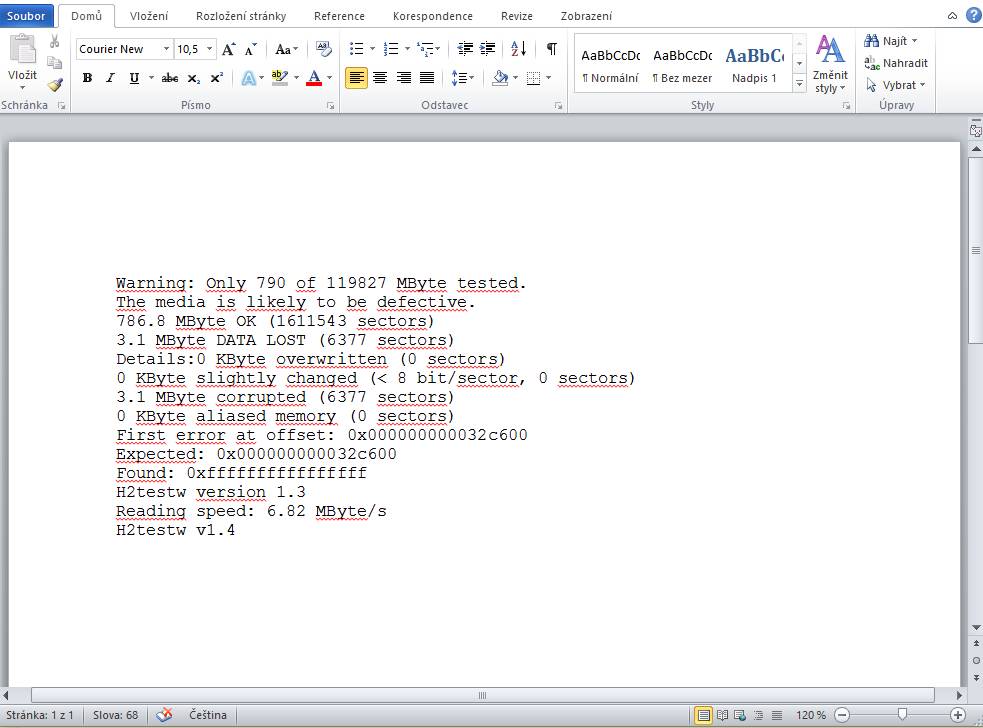Justify paragraph text
Image resolution: width=983 pixels, height=728 pixels.
(x=427, y=78)
